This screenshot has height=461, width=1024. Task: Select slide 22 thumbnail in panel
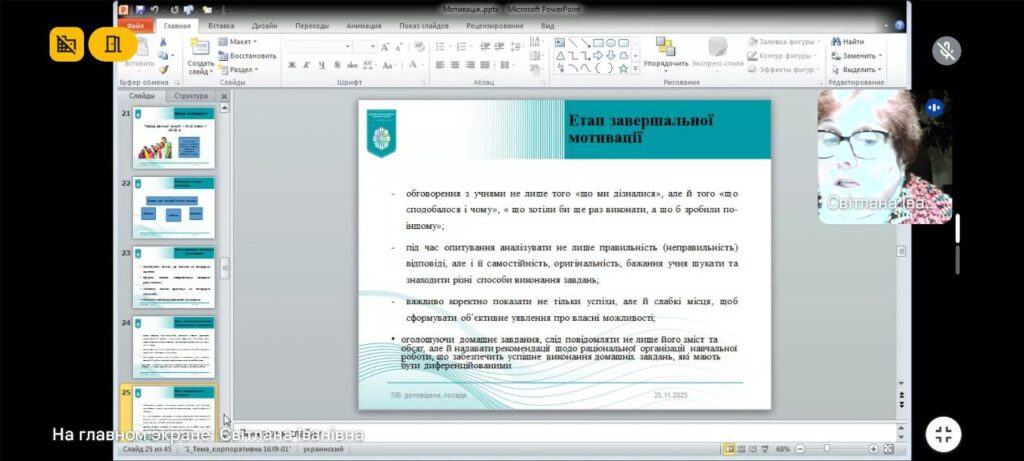point(172,208)
